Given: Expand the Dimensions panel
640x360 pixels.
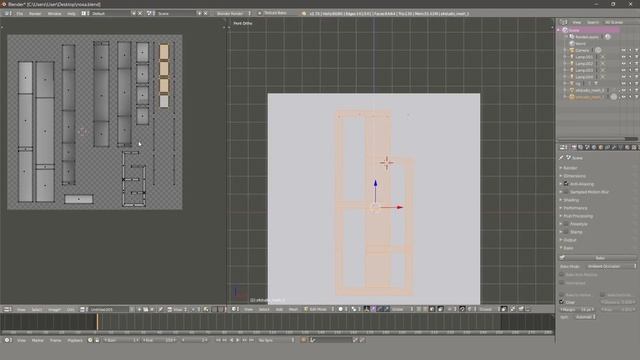Looking at the screenshot, I should pyautogui.click(x=575, y=176).
